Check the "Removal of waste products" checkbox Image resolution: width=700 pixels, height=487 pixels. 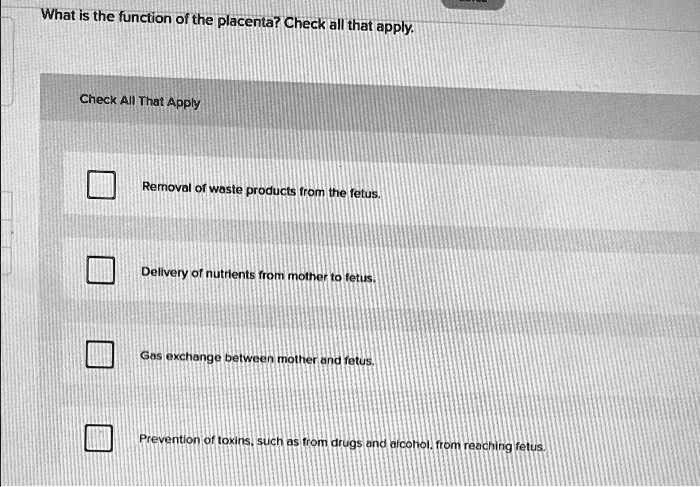coord(99,186)
